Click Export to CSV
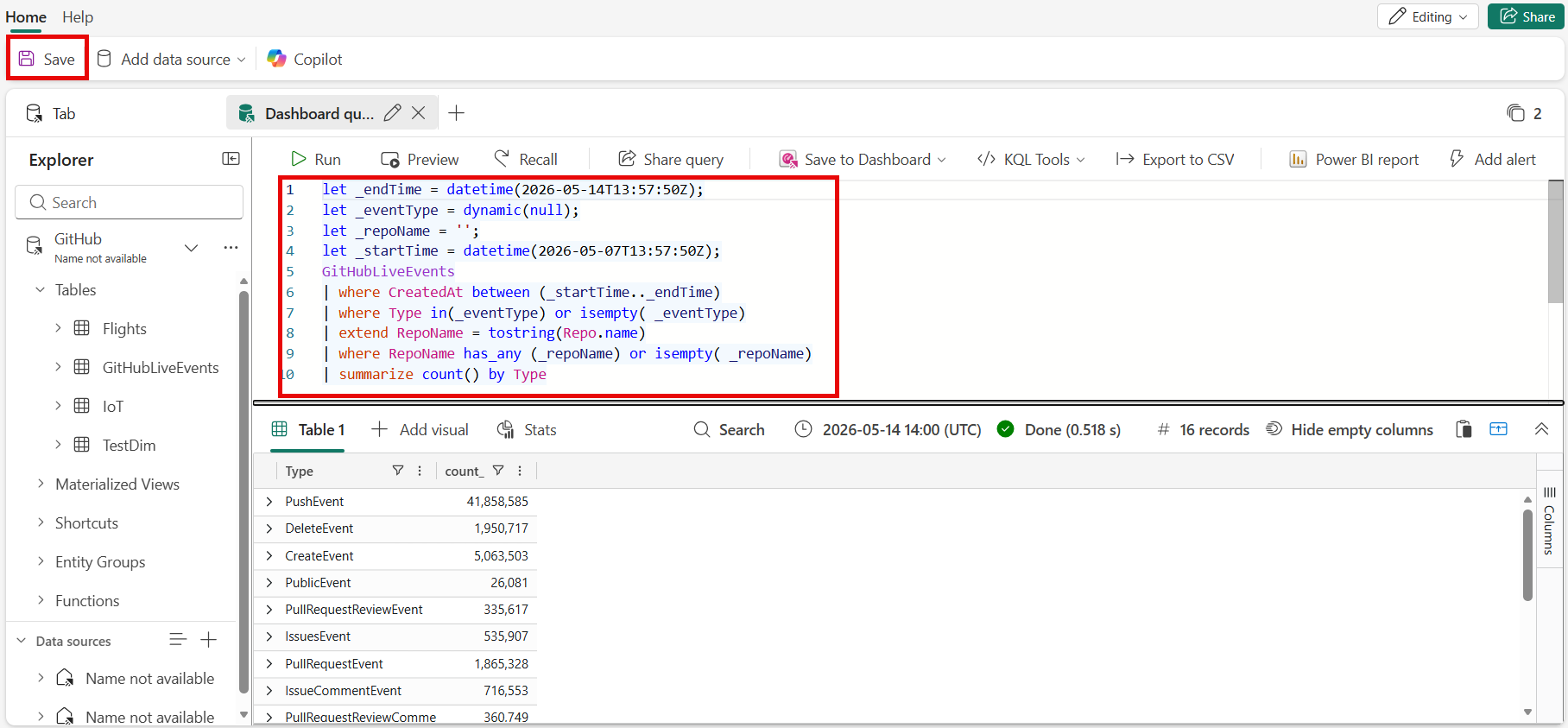 (x=1175, y=159)
